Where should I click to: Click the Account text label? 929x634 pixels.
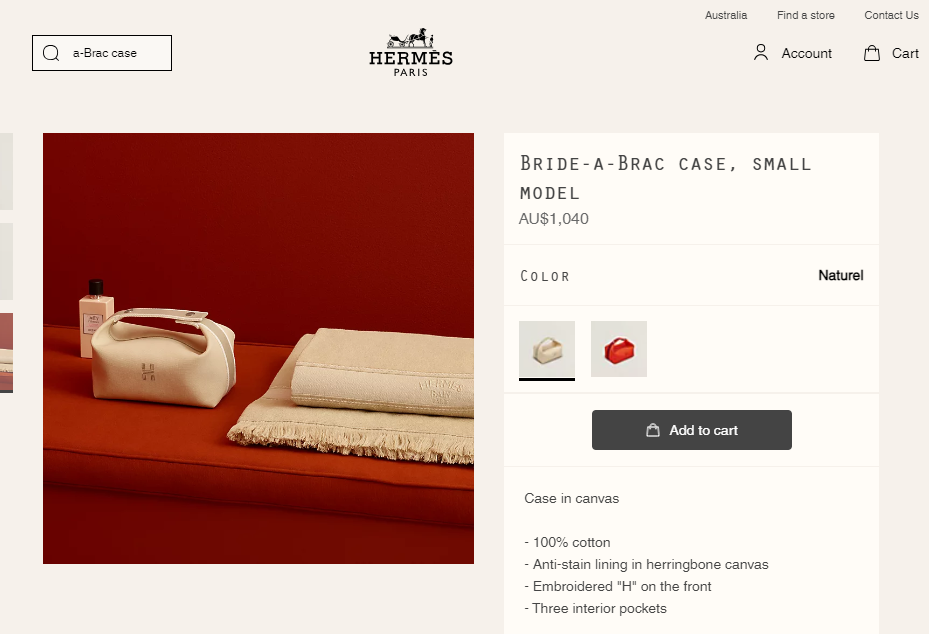coord(806,53)
